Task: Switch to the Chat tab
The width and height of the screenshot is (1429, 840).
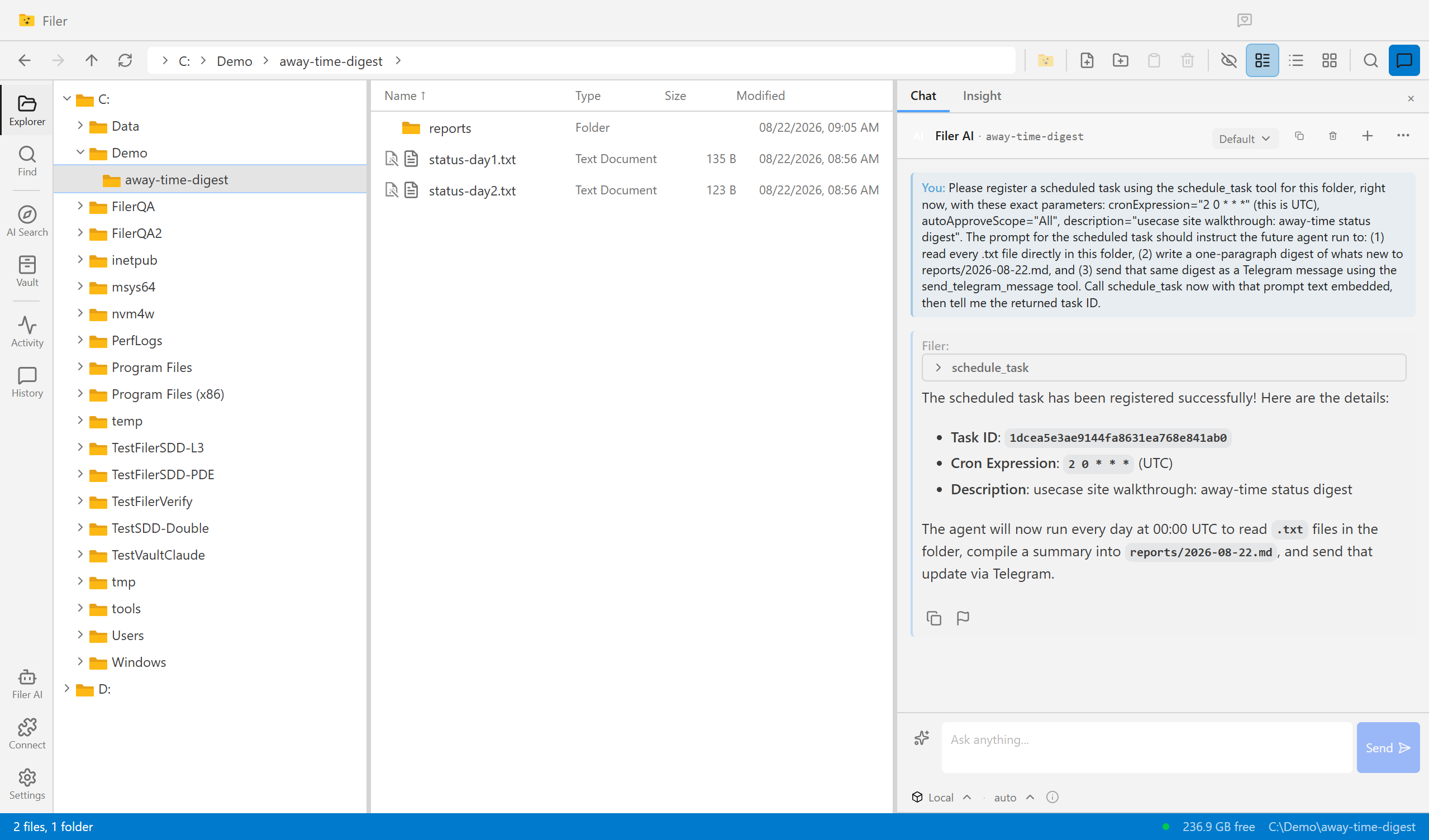Action: coord(923,96)
